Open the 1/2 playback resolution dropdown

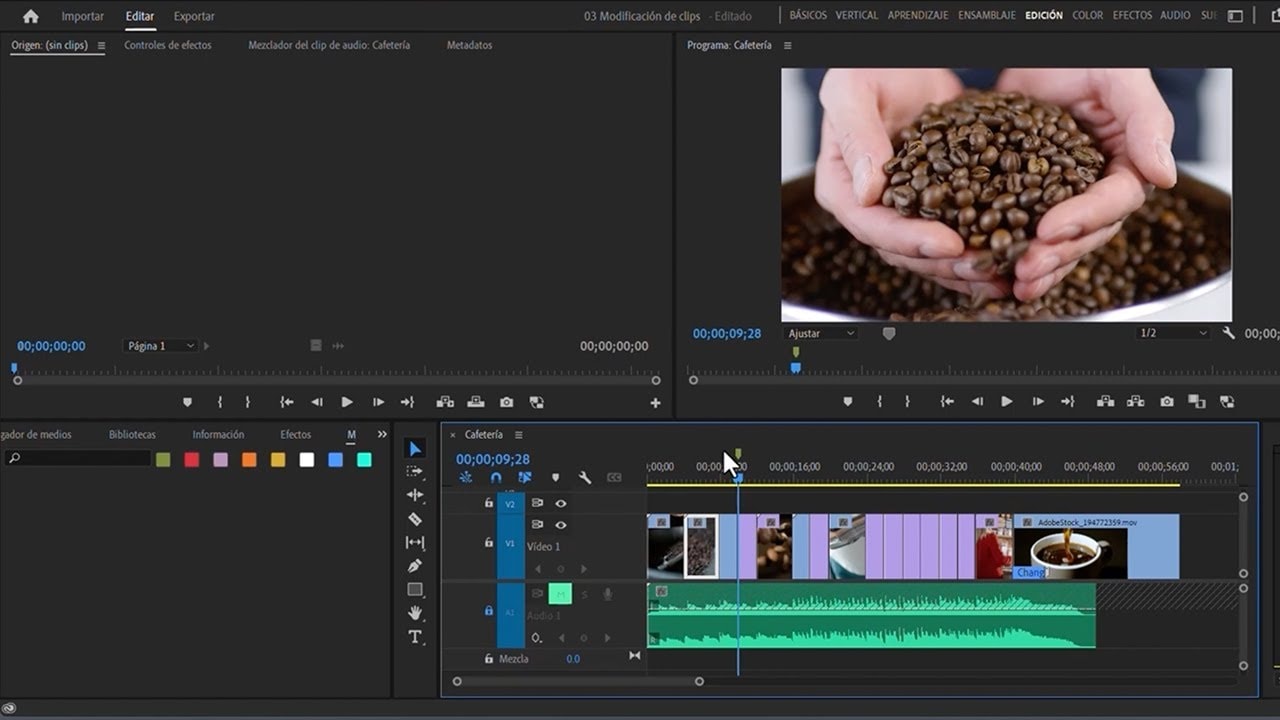(x=1172, y=333)
